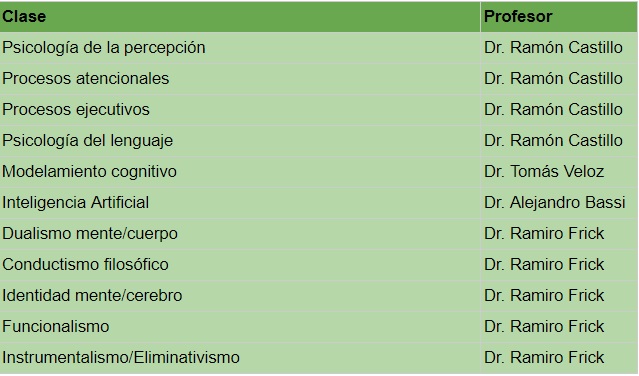Click Dr. Ramón Castillo beside Psicología del lenguaje
This screenshot has width=639, height=376.
click(x=559, y=141)
